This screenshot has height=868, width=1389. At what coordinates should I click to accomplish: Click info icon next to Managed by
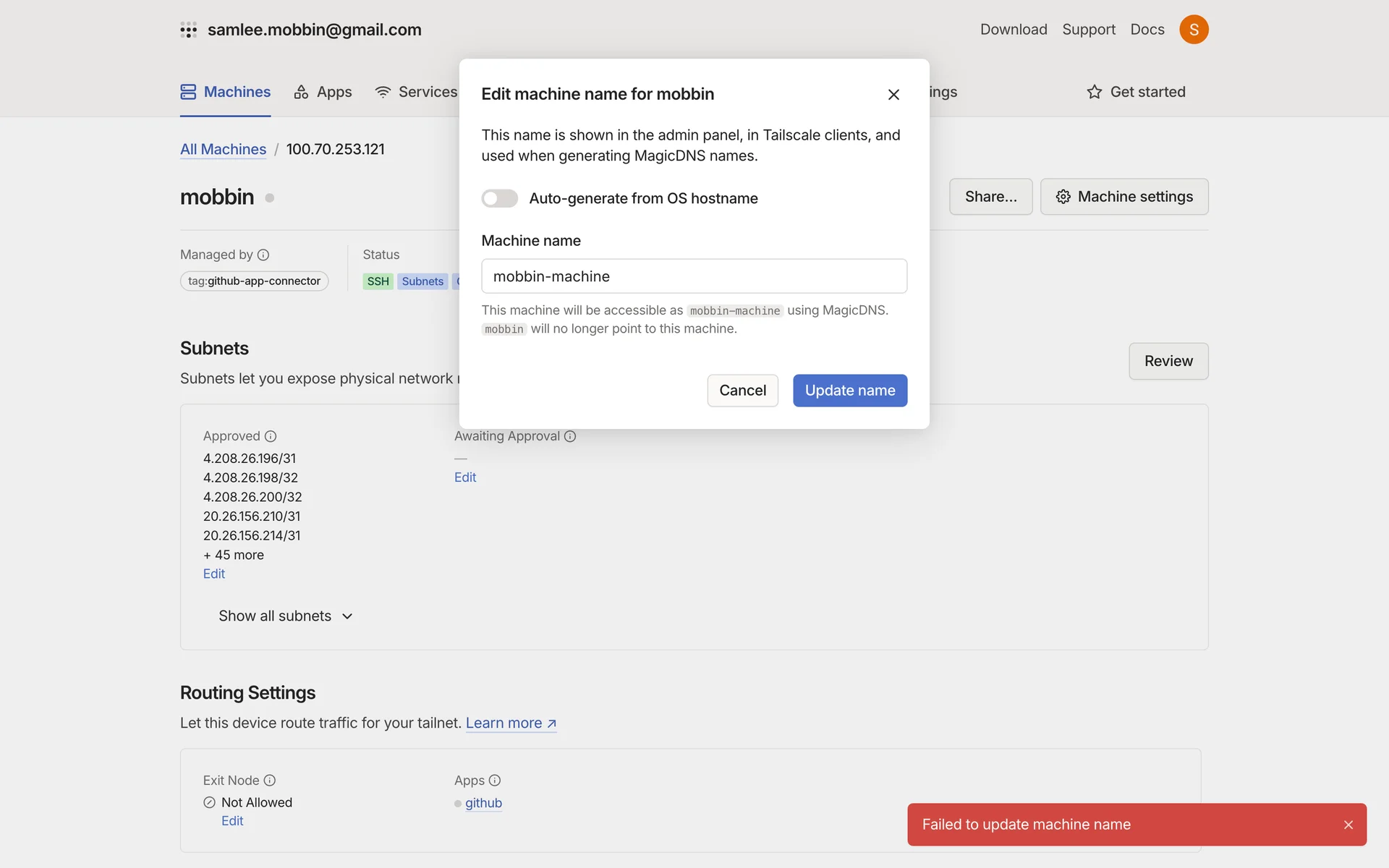click(x=263, y=255)
